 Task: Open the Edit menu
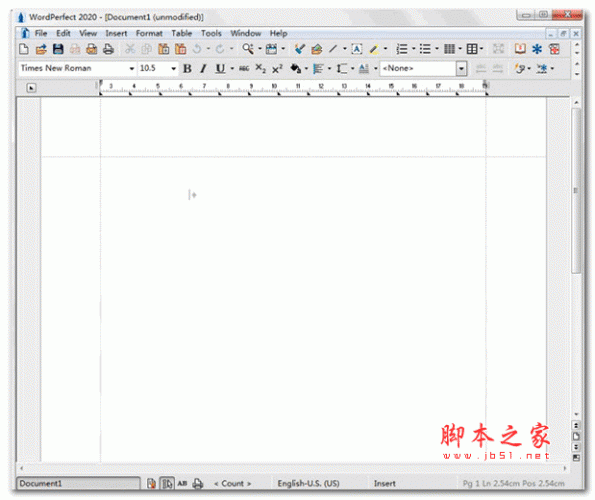[63, 33]
